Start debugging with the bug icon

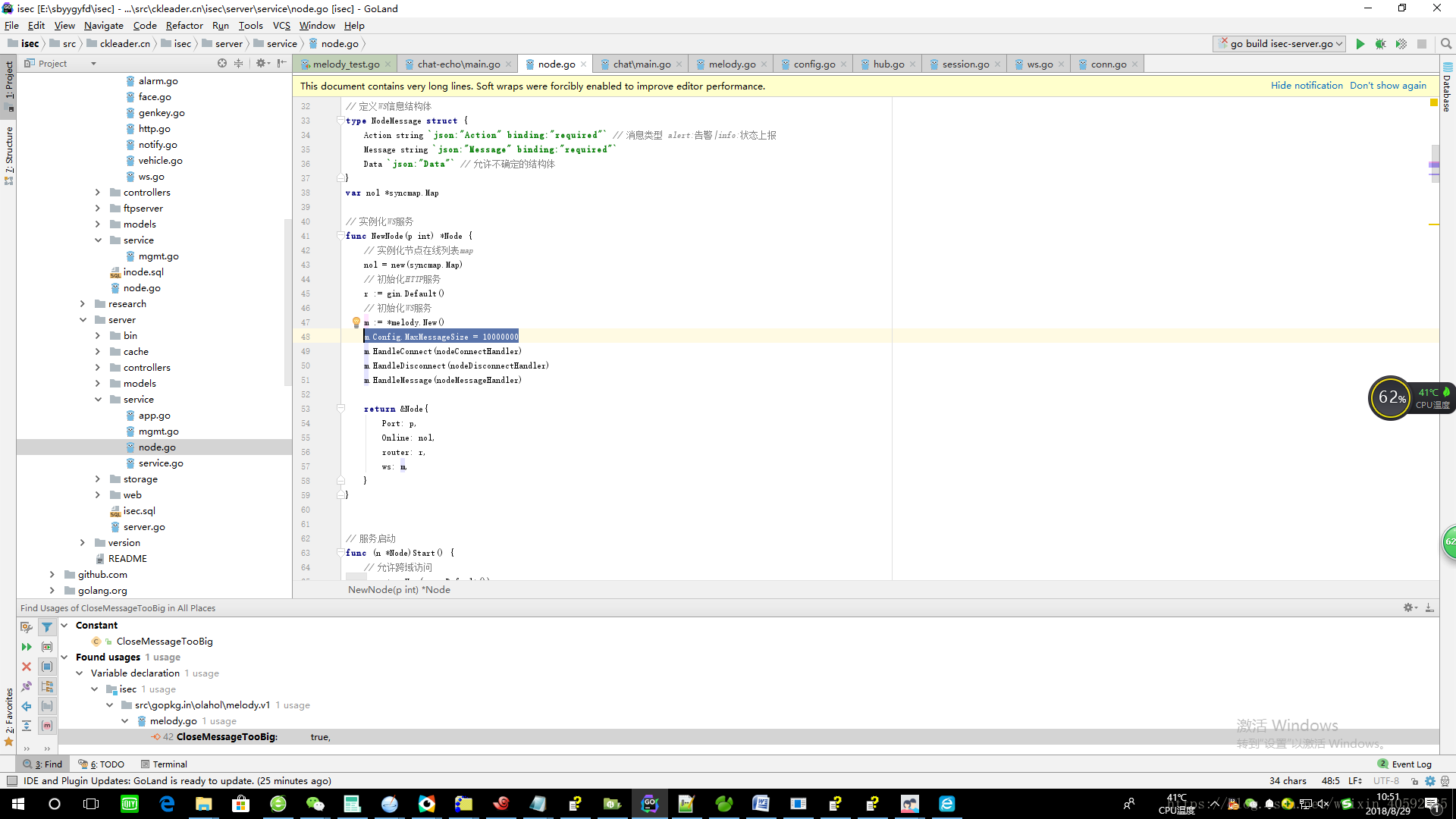[x=1381, y=44]
